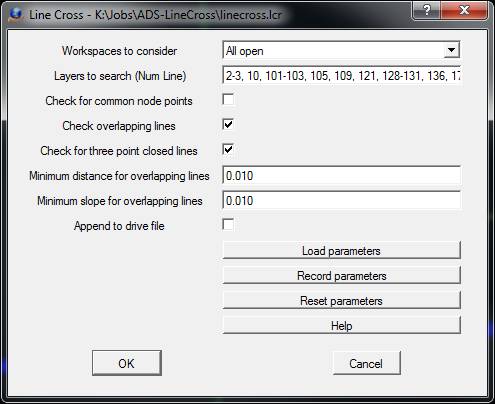Click the Load parameters button
Viewport: 495px width, 404px height.
point(341,250)
